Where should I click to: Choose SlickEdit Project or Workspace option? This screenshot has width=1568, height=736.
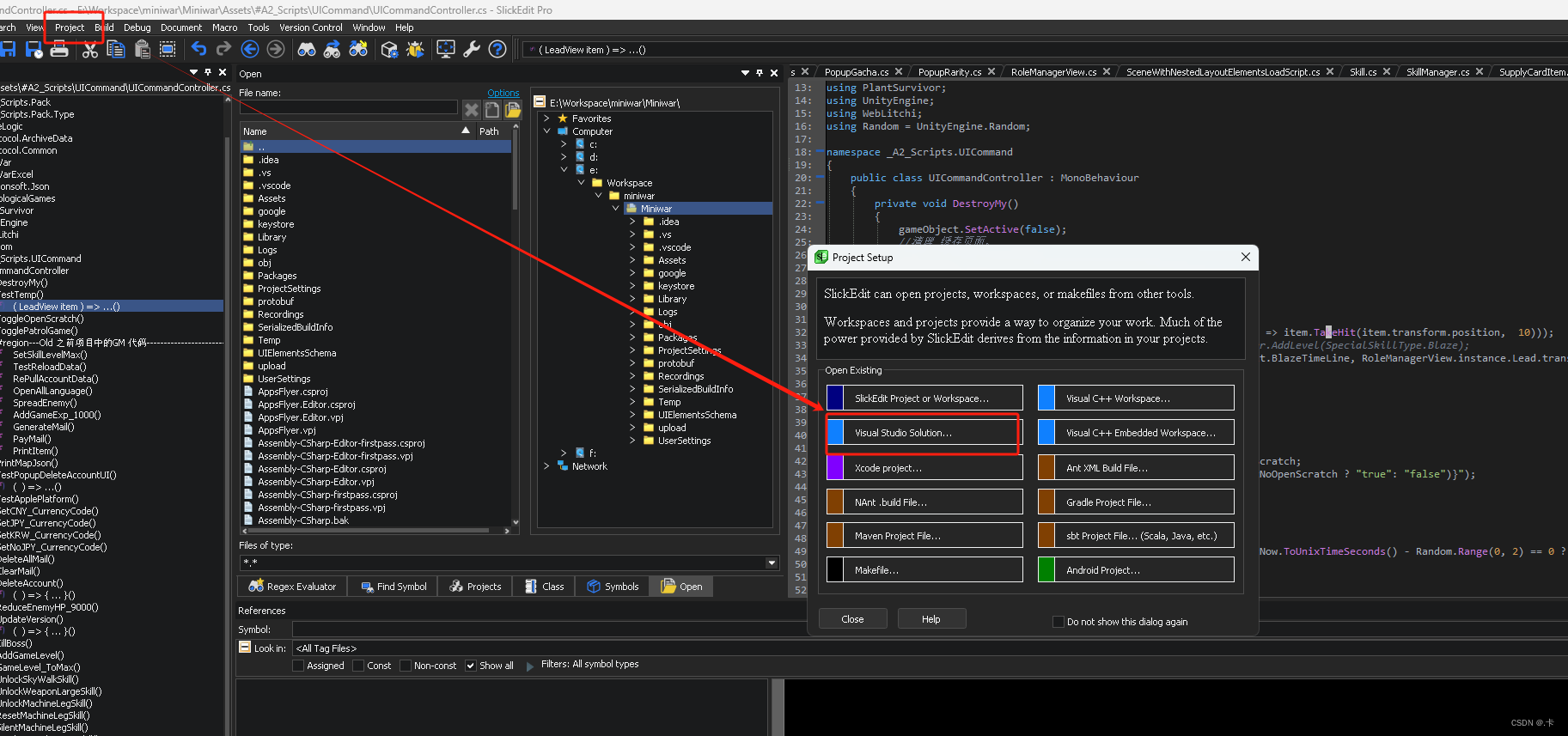[924, 398]
